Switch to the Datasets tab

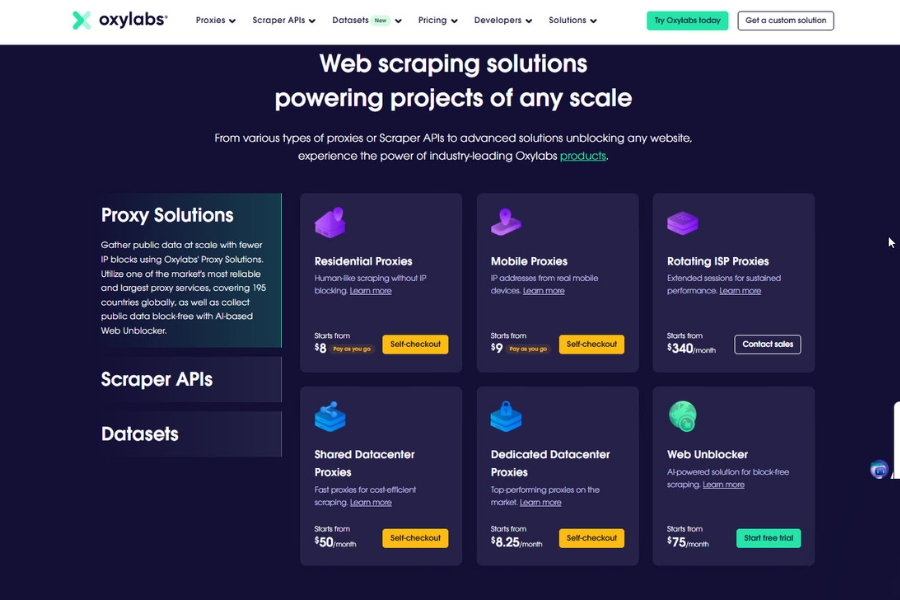coord(191,434)
